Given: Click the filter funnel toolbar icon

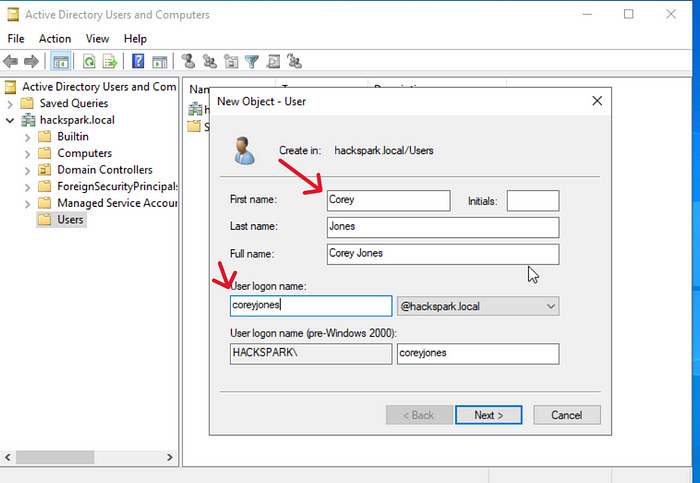Looking at the screenshot, I should tap(252, 62).
